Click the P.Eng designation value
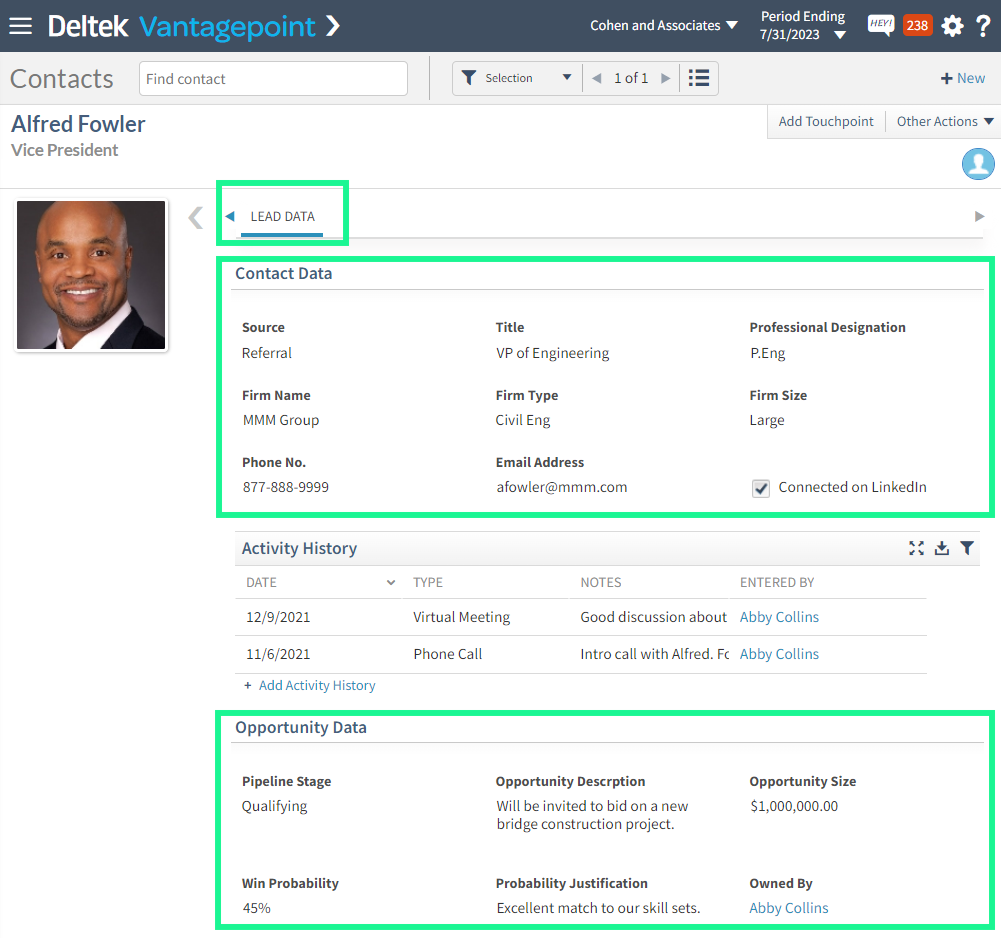This screenshot has width=1001, height=938. (767, 353)
